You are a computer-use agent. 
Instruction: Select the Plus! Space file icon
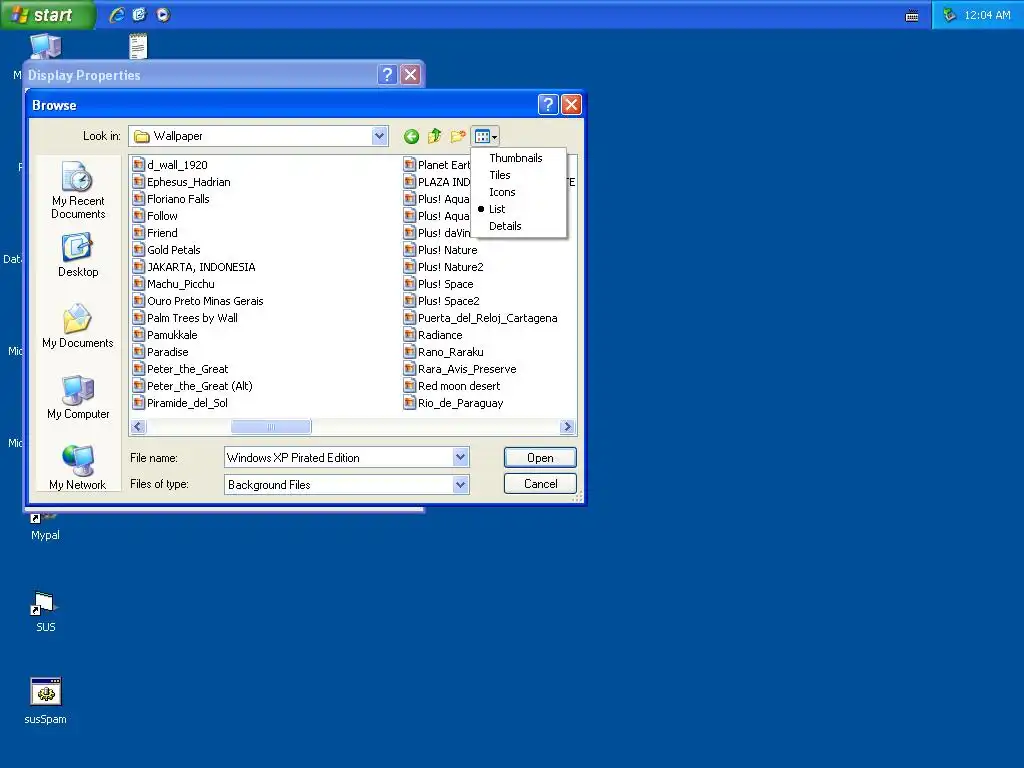tap(409, 283)
